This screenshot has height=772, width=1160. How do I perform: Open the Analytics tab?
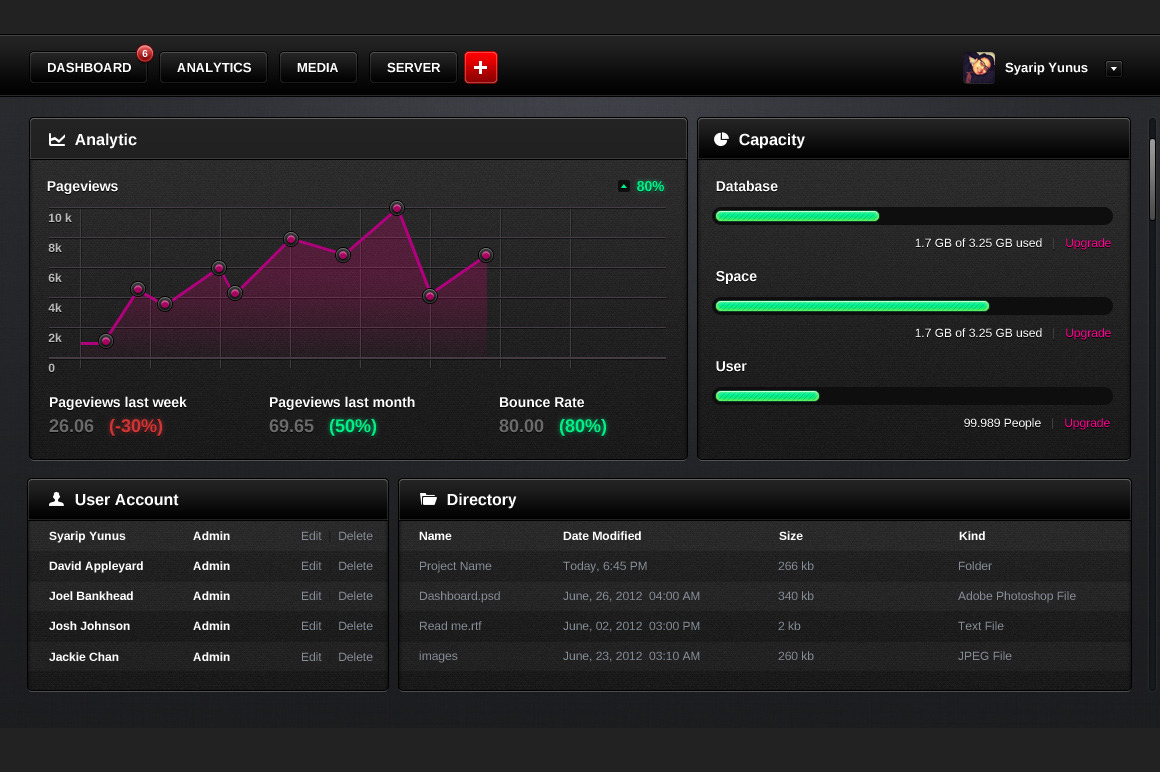214,68
